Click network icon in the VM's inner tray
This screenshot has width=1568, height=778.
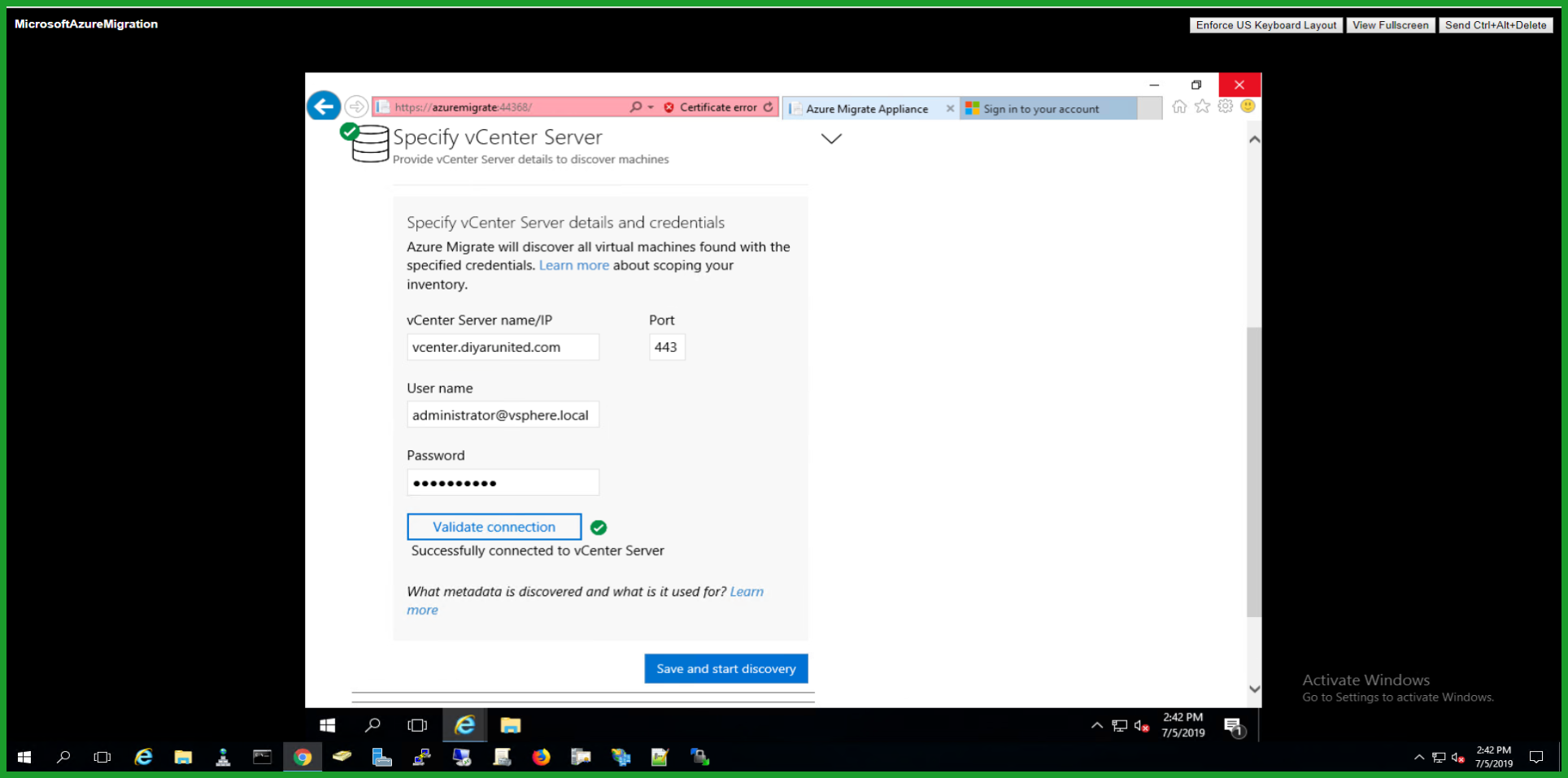coord(1120,726)
